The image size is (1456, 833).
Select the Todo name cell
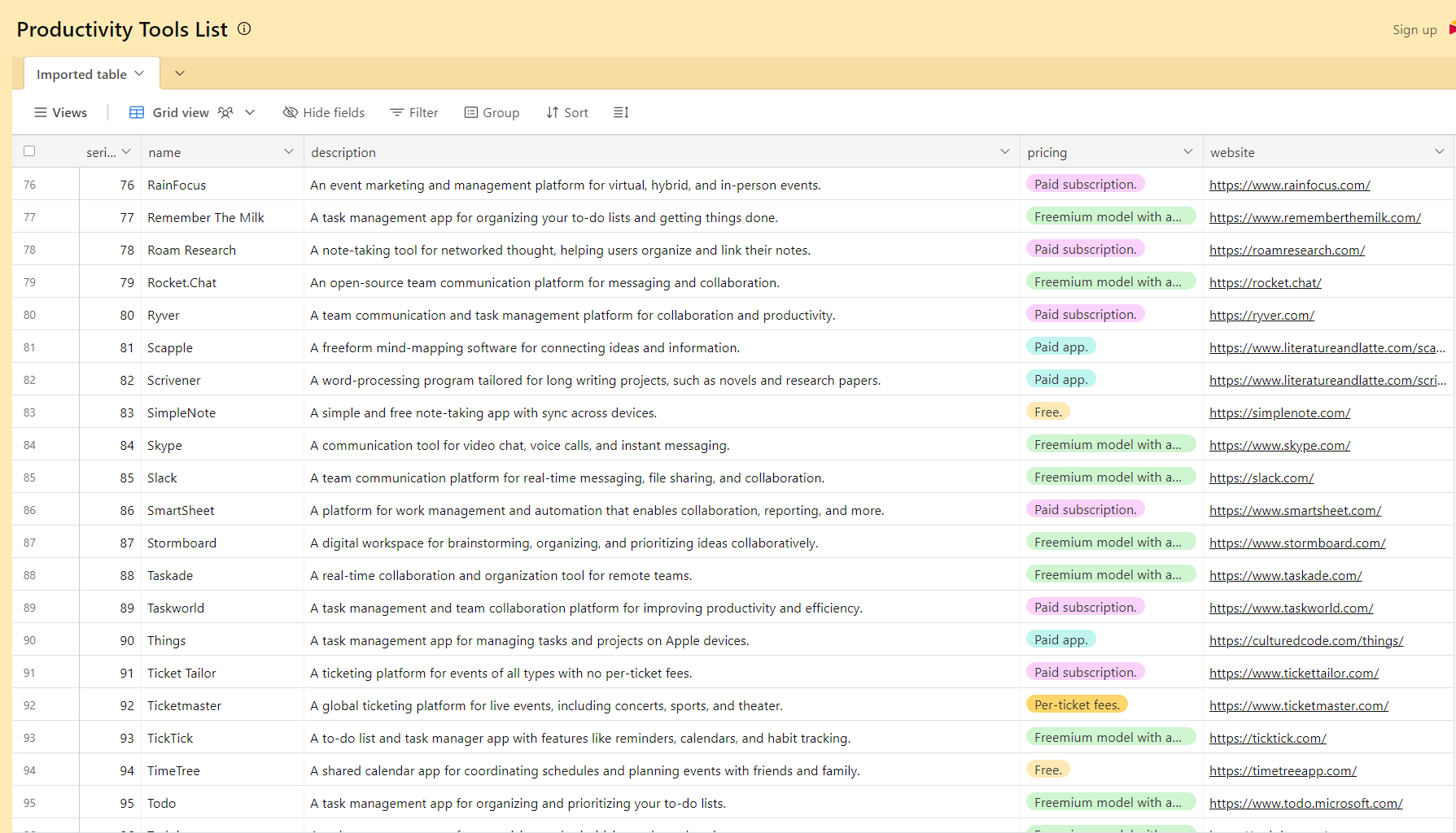(222, 803)
